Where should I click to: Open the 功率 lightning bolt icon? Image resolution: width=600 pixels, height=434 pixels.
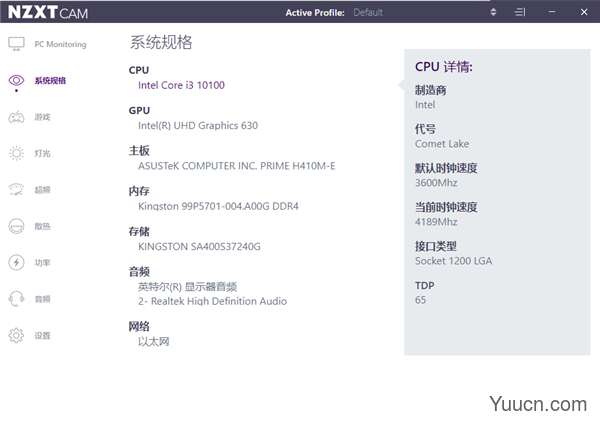(16, 263)
